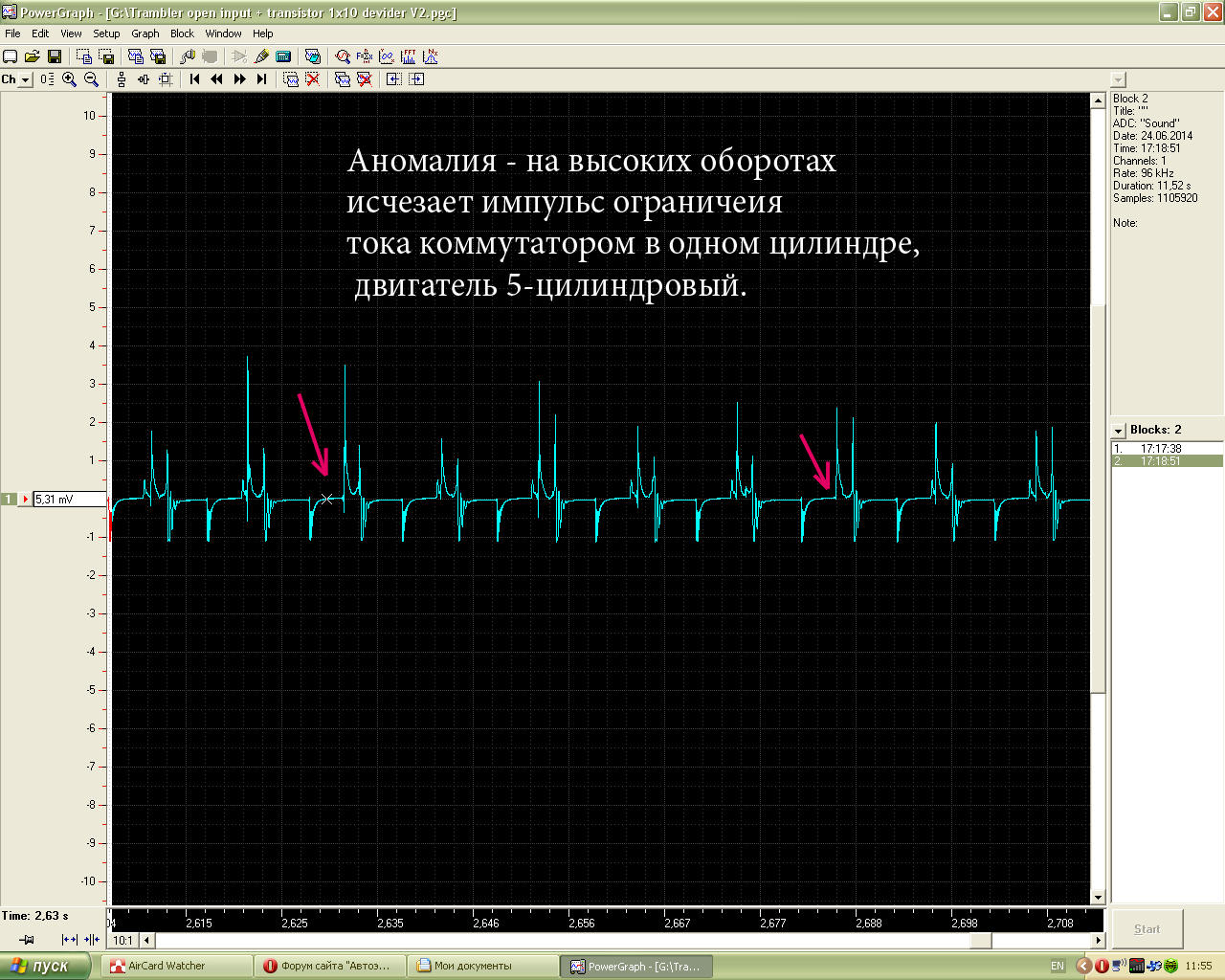
Task: Select block 2 recorded at 17:18:51
Action: pos(1167,460)
